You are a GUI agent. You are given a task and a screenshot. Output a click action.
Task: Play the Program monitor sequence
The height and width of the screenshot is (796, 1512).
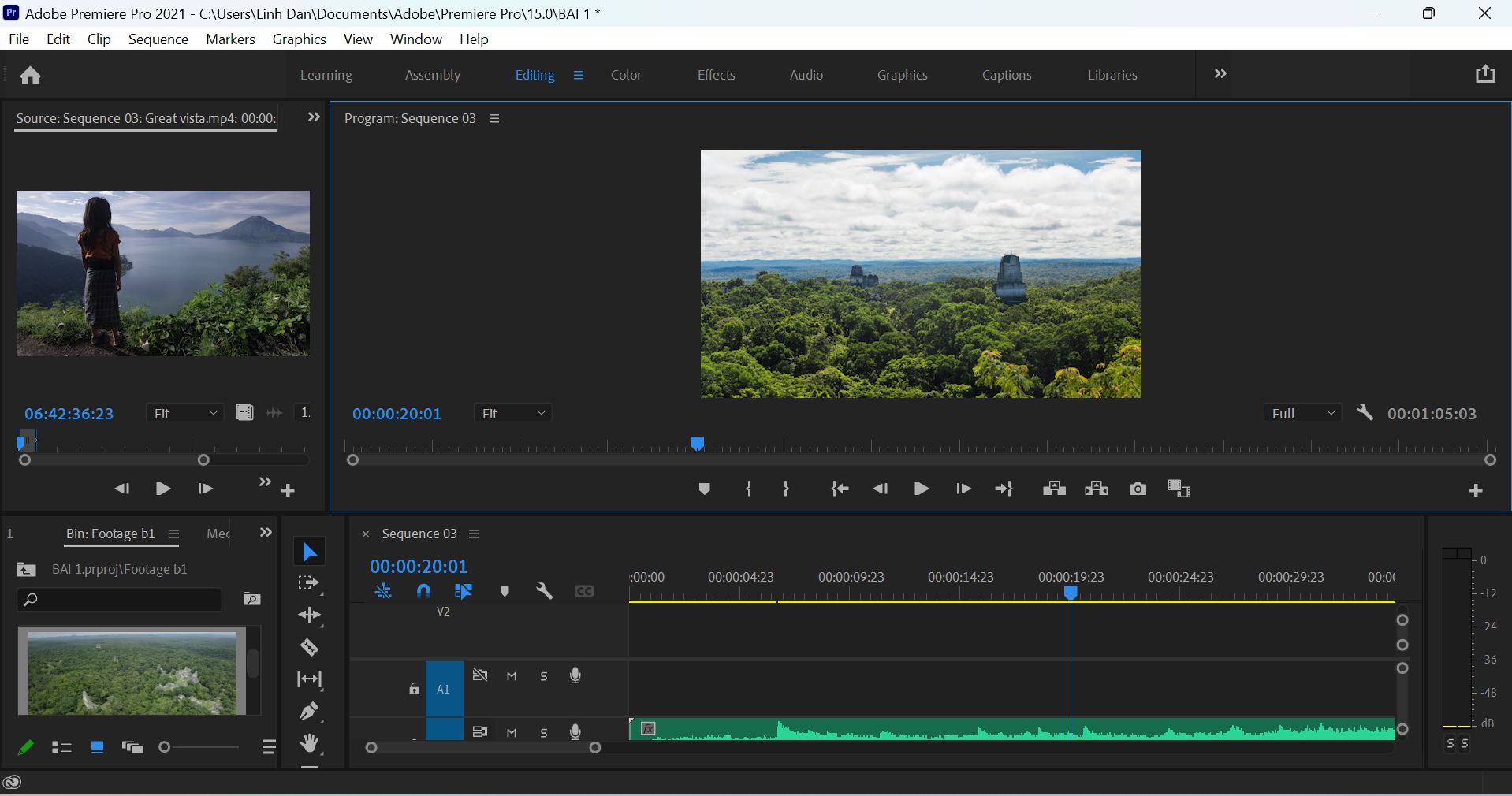click(921, 489)
